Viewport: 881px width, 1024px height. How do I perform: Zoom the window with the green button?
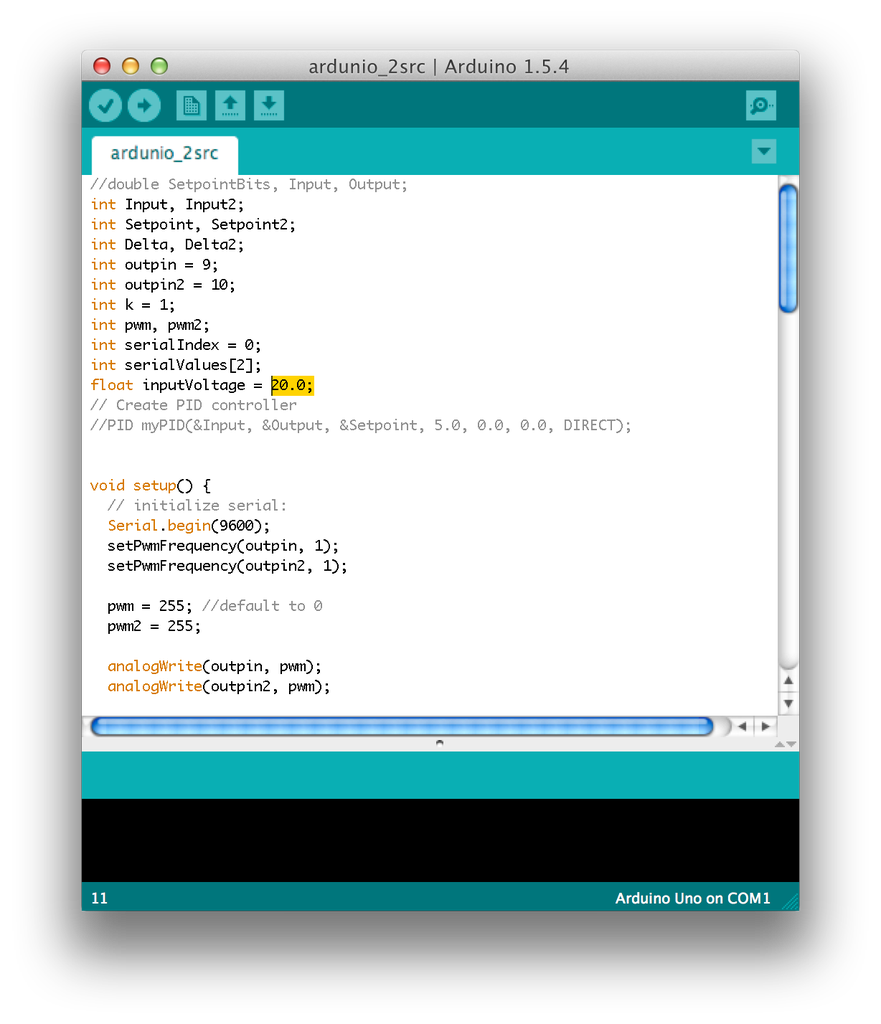[159, 66]
